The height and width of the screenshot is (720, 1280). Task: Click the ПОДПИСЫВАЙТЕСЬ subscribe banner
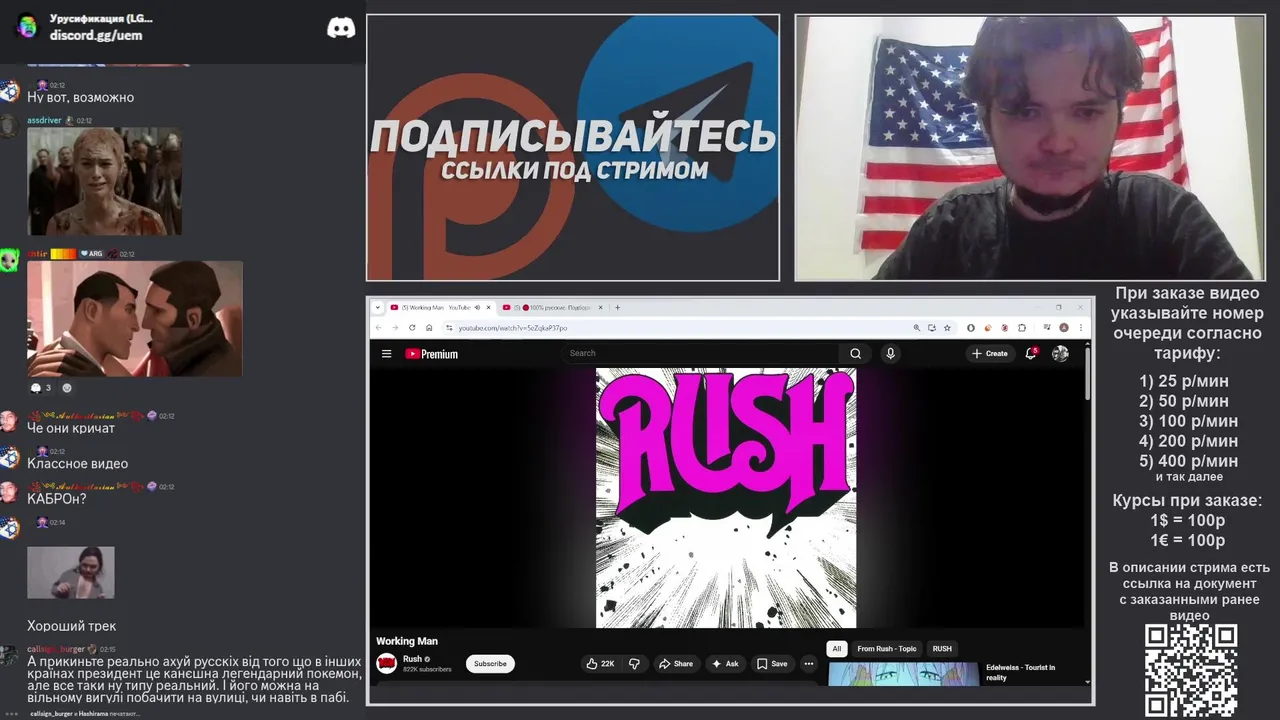pos(573,147)
